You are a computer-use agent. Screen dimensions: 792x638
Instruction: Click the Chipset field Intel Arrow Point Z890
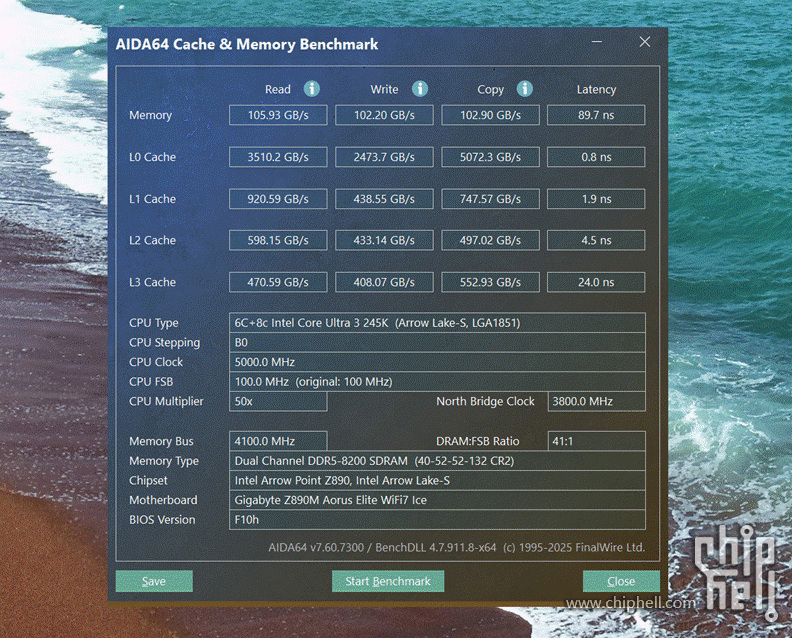point(437,480)
